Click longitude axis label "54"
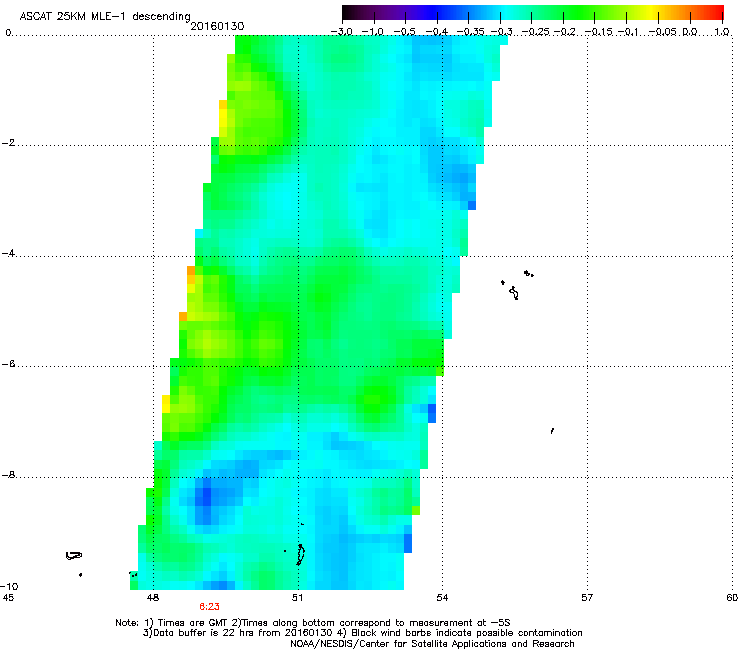Screen dimensions: 740x650 tap(442, 598)
